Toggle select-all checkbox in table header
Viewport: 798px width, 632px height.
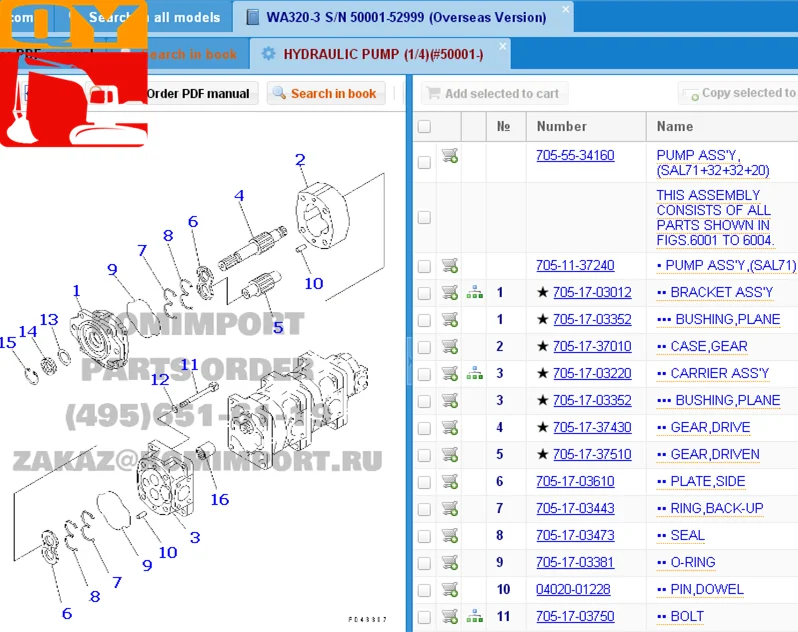(424, 126)
